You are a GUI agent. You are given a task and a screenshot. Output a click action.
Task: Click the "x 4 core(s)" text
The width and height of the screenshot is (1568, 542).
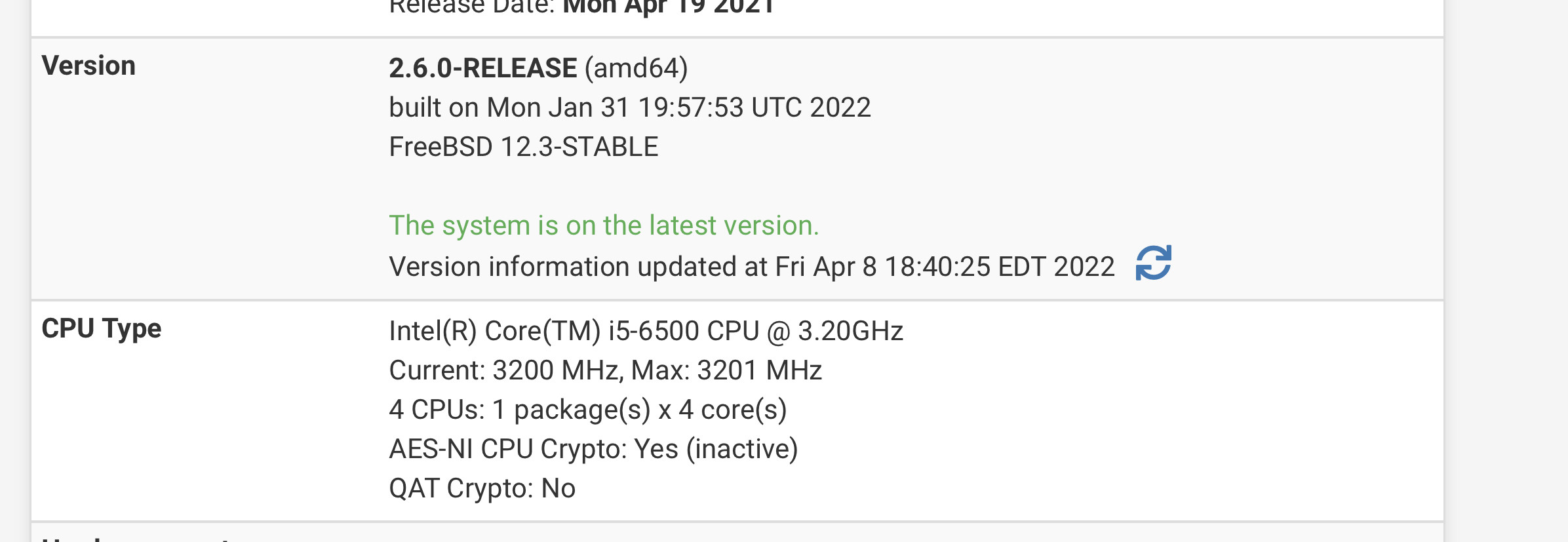[x=722, y=410]
